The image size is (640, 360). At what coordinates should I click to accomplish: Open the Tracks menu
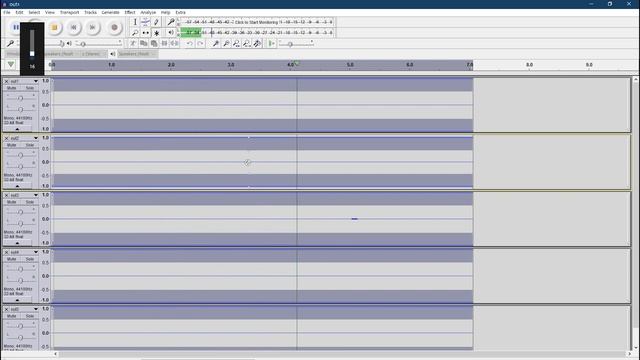(90, 12)
